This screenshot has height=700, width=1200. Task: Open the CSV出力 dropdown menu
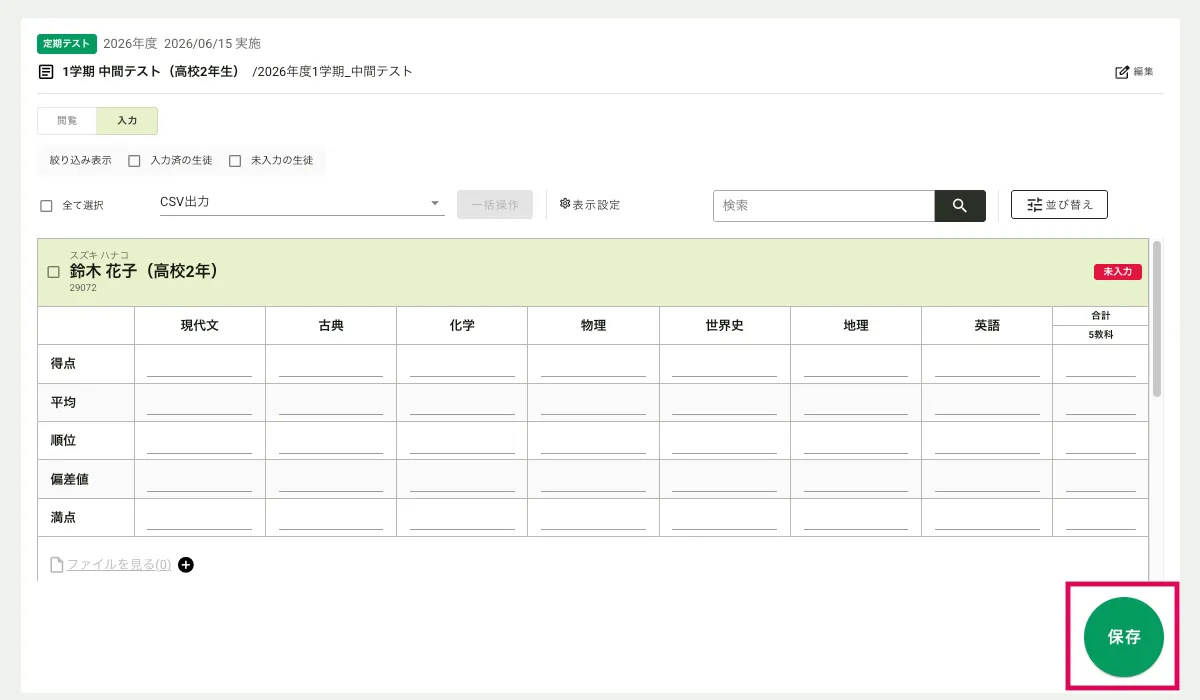[302, 203]
